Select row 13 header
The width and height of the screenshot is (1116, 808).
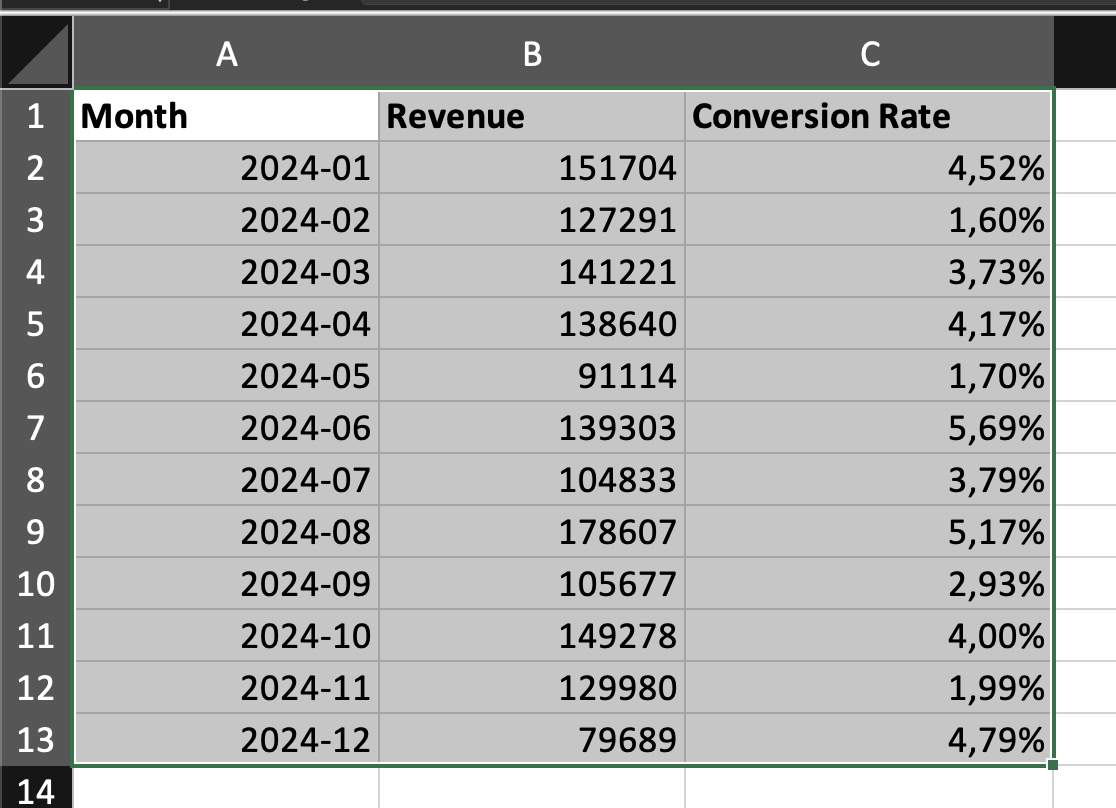pyautogui.click(x=36, y=740)
